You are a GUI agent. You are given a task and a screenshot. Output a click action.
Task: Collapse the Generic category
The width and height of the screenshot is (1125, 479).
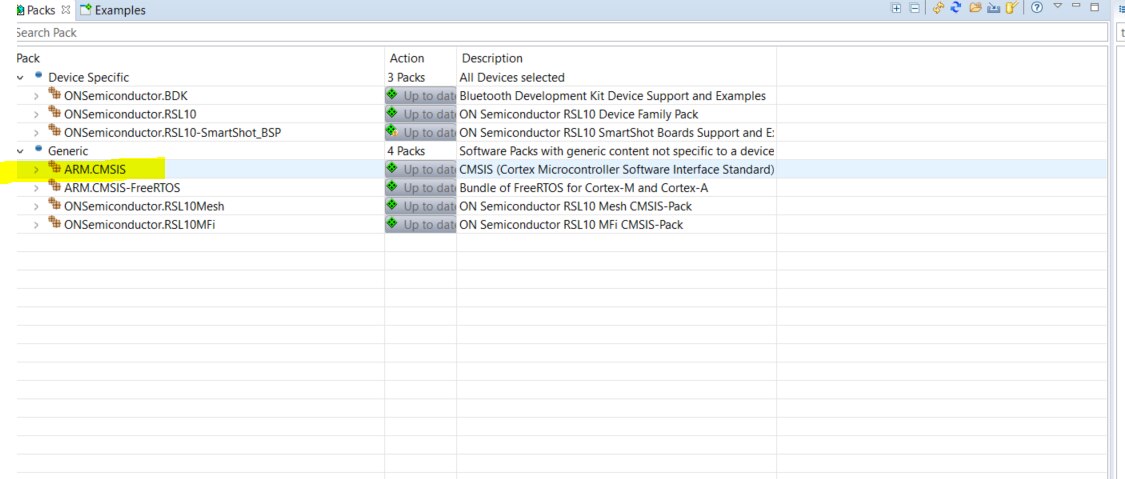[x=21, y=151]
